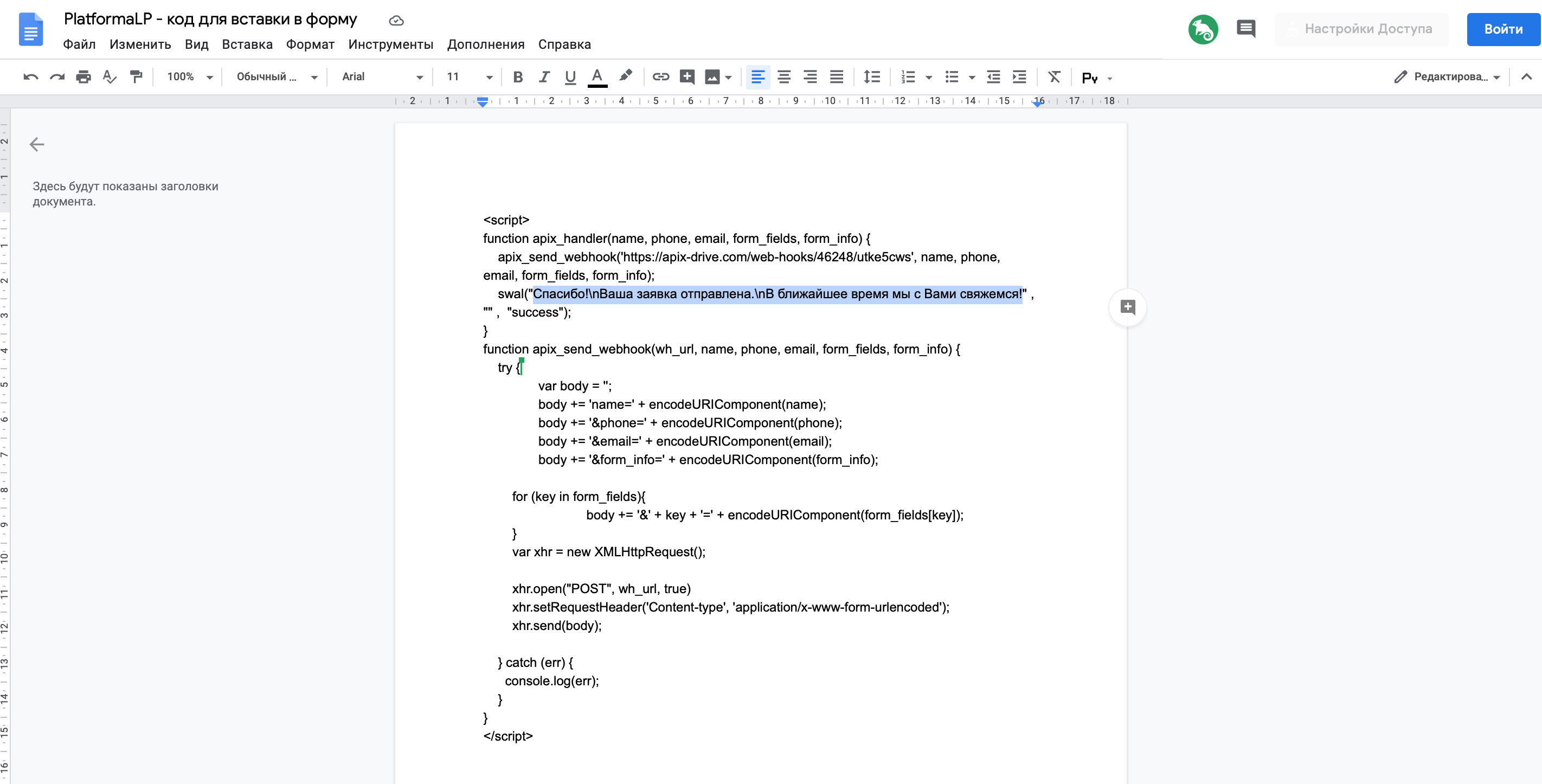Expand numbered list style dropdown
The image size is (1542, 784).
928,77
